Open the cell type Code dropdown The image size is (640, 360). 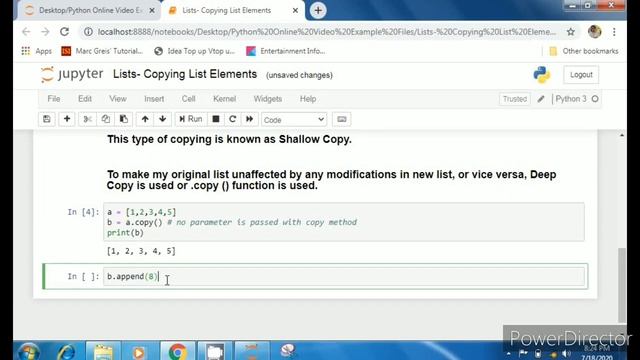click(x=293, y=120)
